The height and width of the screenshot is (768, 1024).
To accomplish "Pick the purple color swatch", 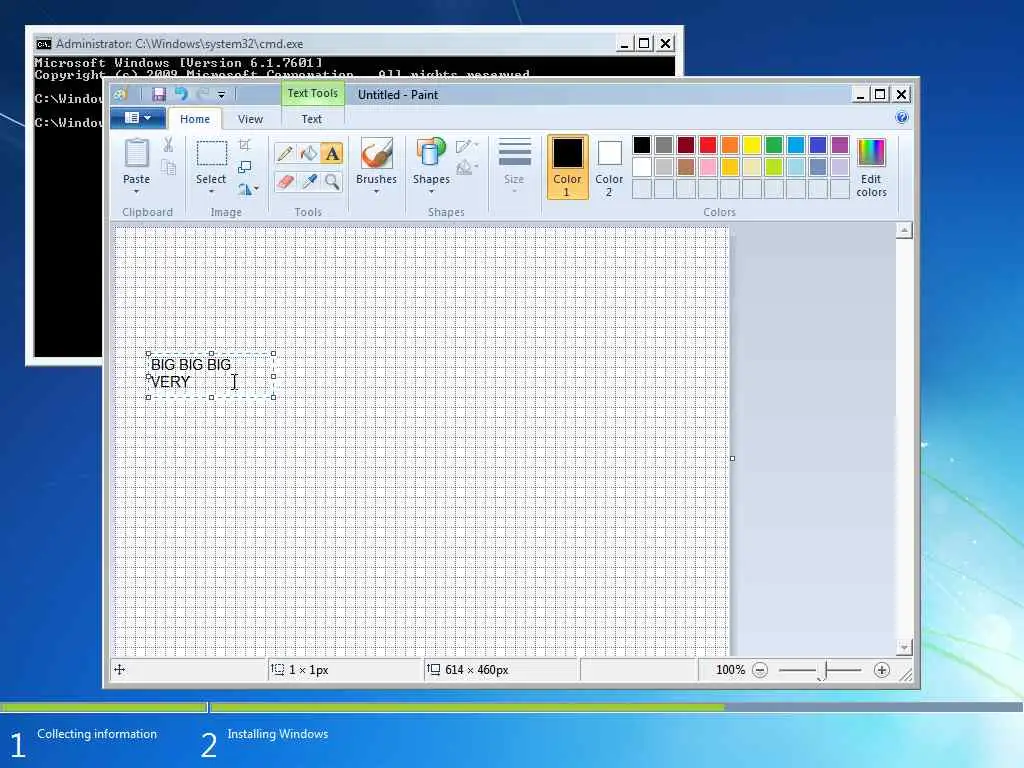I will click(840, 145).
